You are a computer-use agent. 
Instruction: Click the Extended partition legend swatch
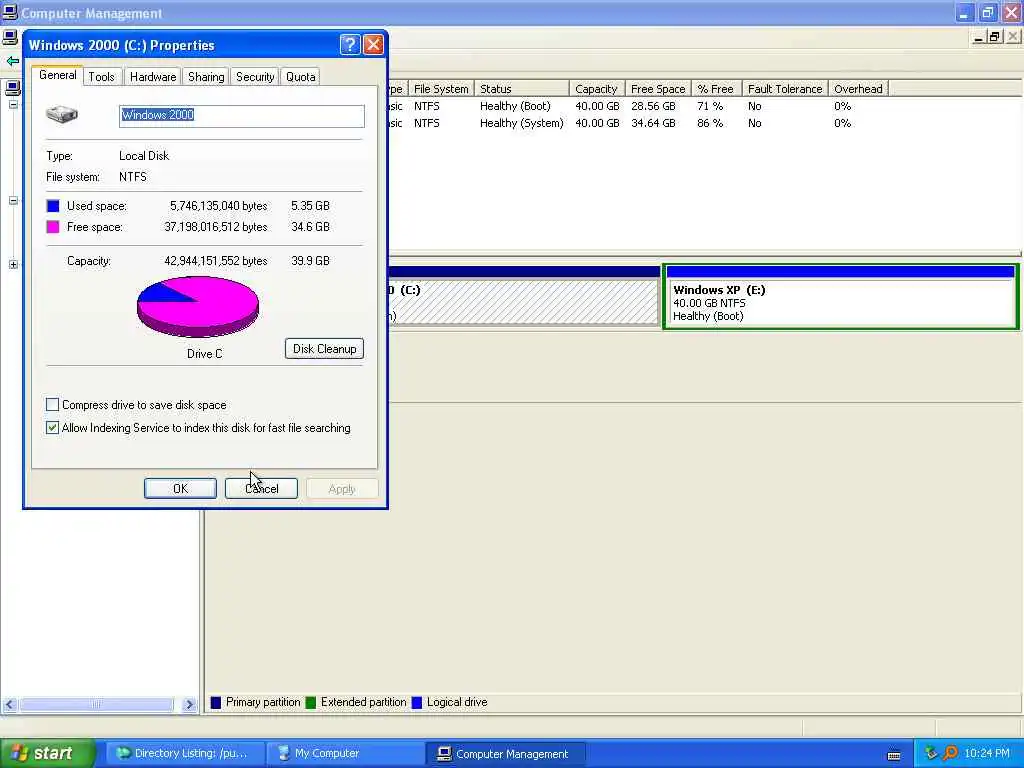[x=311, y=703]
